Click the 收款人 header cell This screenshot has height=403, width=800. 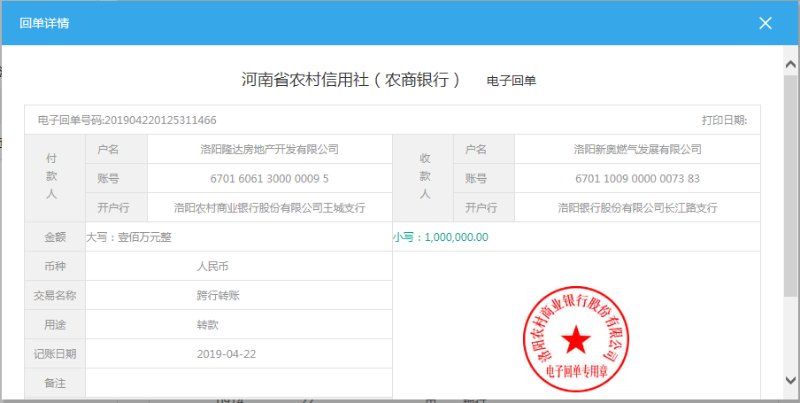click(423, 178)
